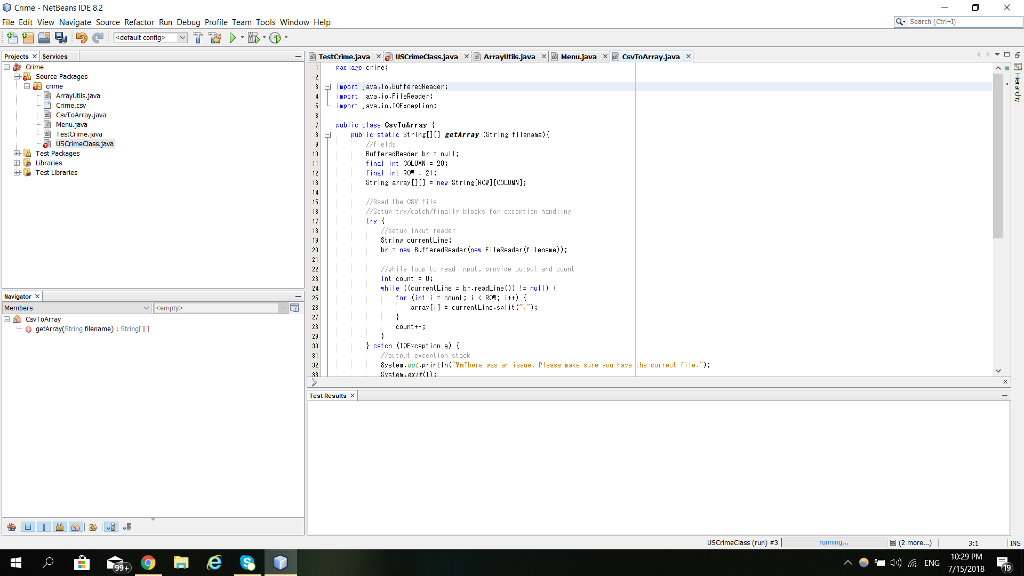Click the Save All toolbar icon
The image size is (1024, 576).
pyautogui.click(x=62, y=38)
